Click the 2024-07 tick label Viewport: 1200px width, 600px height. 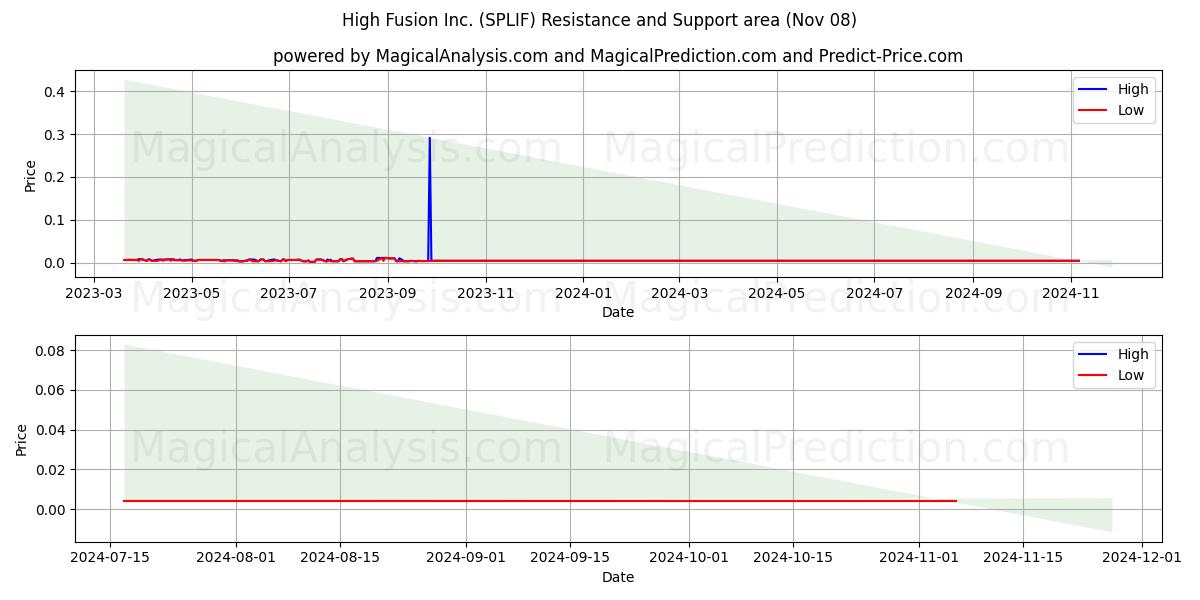(x=874, y=294)
